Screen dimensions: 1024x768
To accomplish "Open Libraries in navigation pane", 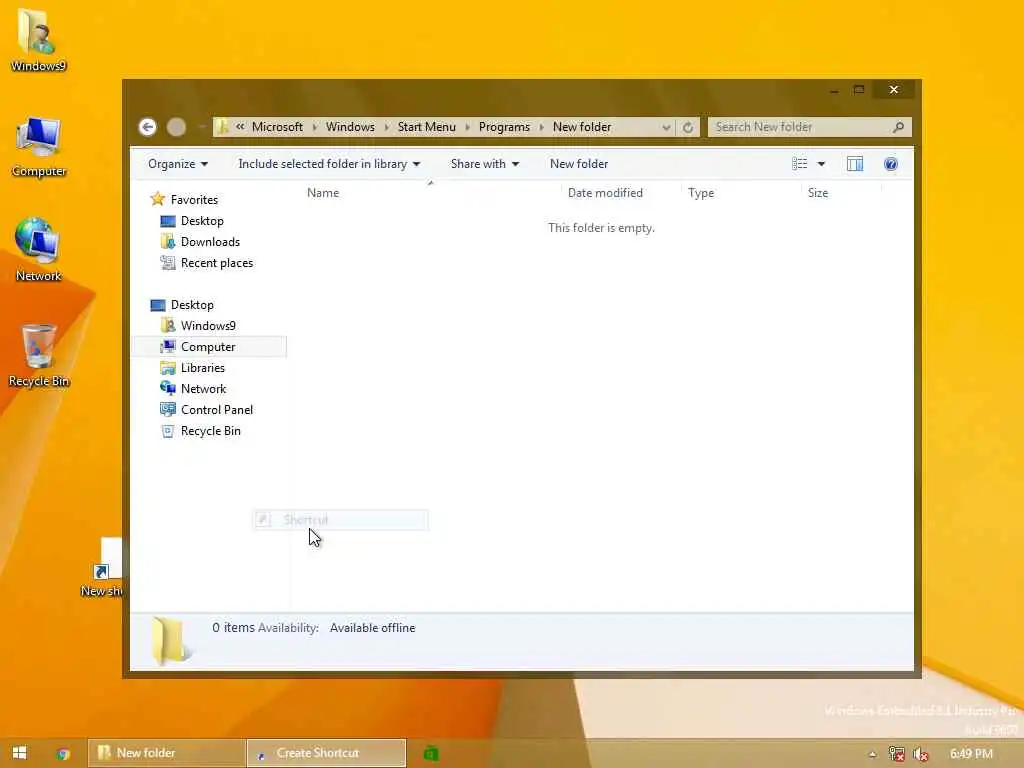I will coord(202,368).
